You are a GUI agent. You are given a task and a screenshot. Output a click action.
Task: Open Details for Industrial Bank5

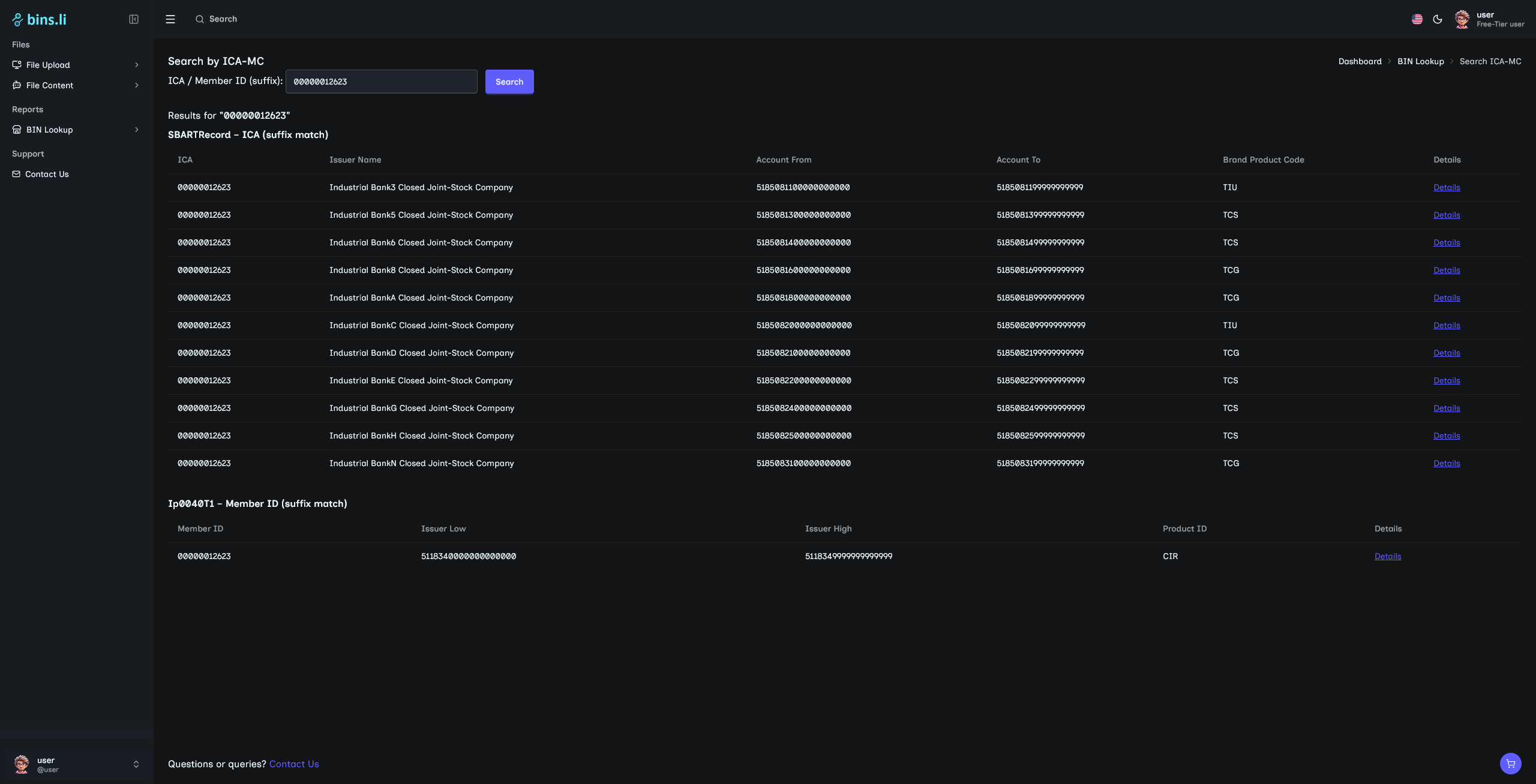point(1447,215)
